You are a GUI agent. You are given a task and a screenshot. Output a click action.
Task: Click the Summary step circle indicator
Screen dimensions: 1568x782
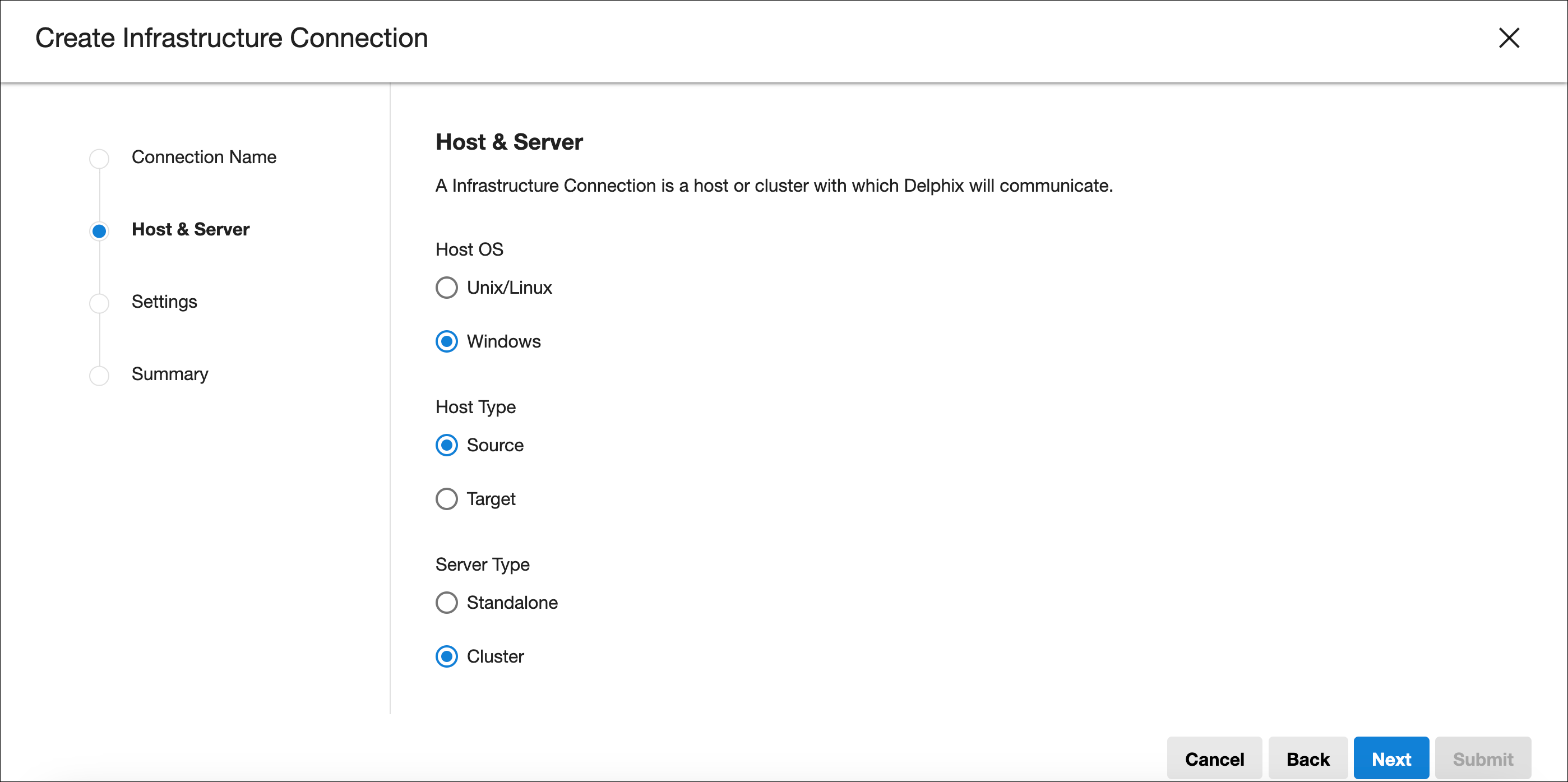tap(99, 376)
